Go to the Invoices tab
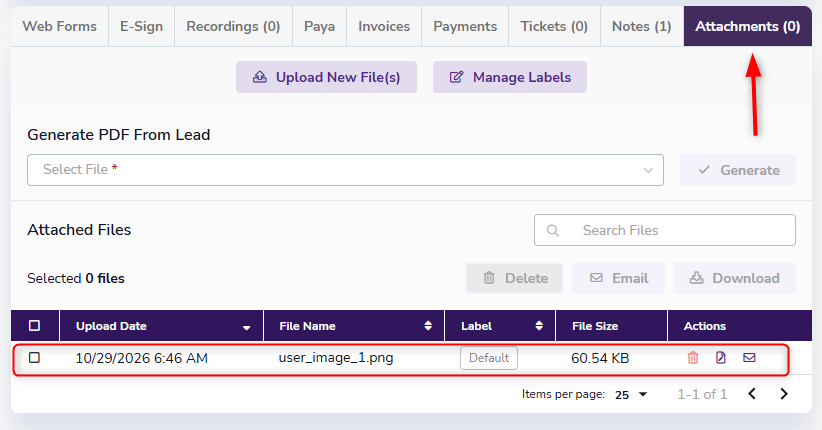822x430 pixels. tap(384, 26)
